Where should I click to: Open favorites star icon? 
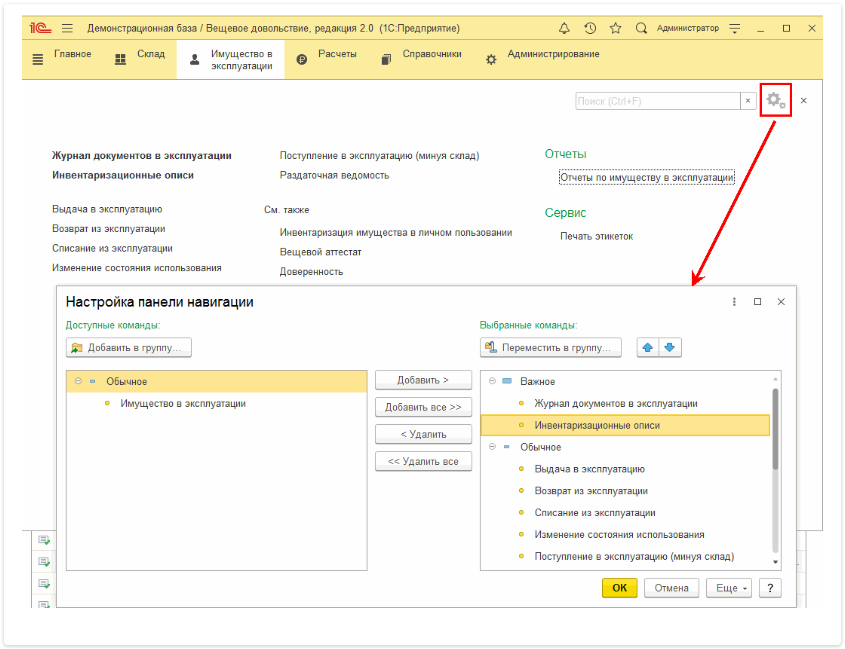click(615, 28)
